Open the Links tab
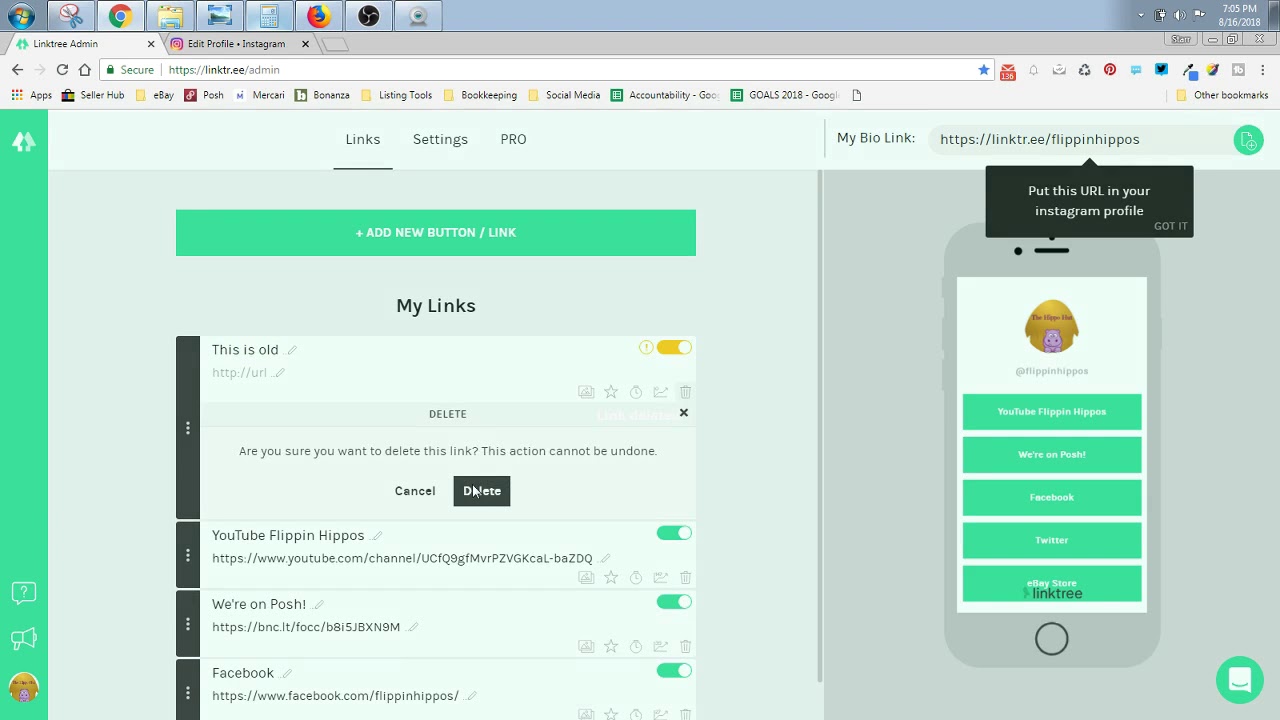 pyautogui.click(x=363, y=139)
